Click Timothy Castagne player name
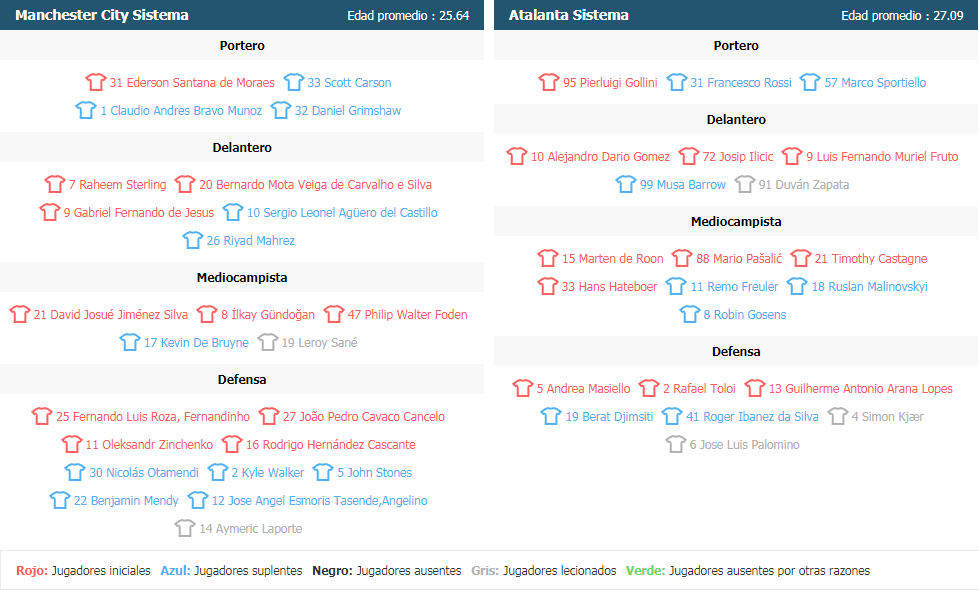The image size is (979, 591). click(871, 259)
